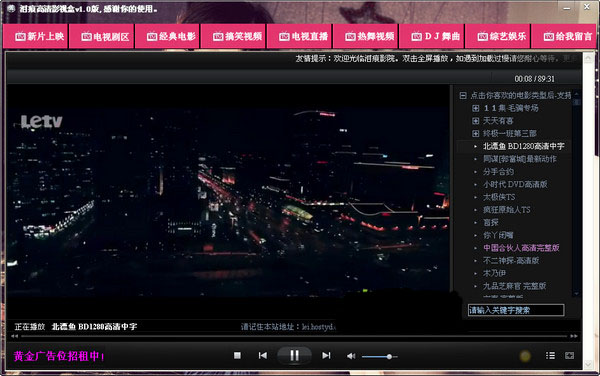600x376 pixels.
Task: Focus the 请输入关键字搜索 search field
Action: [516, 310]
